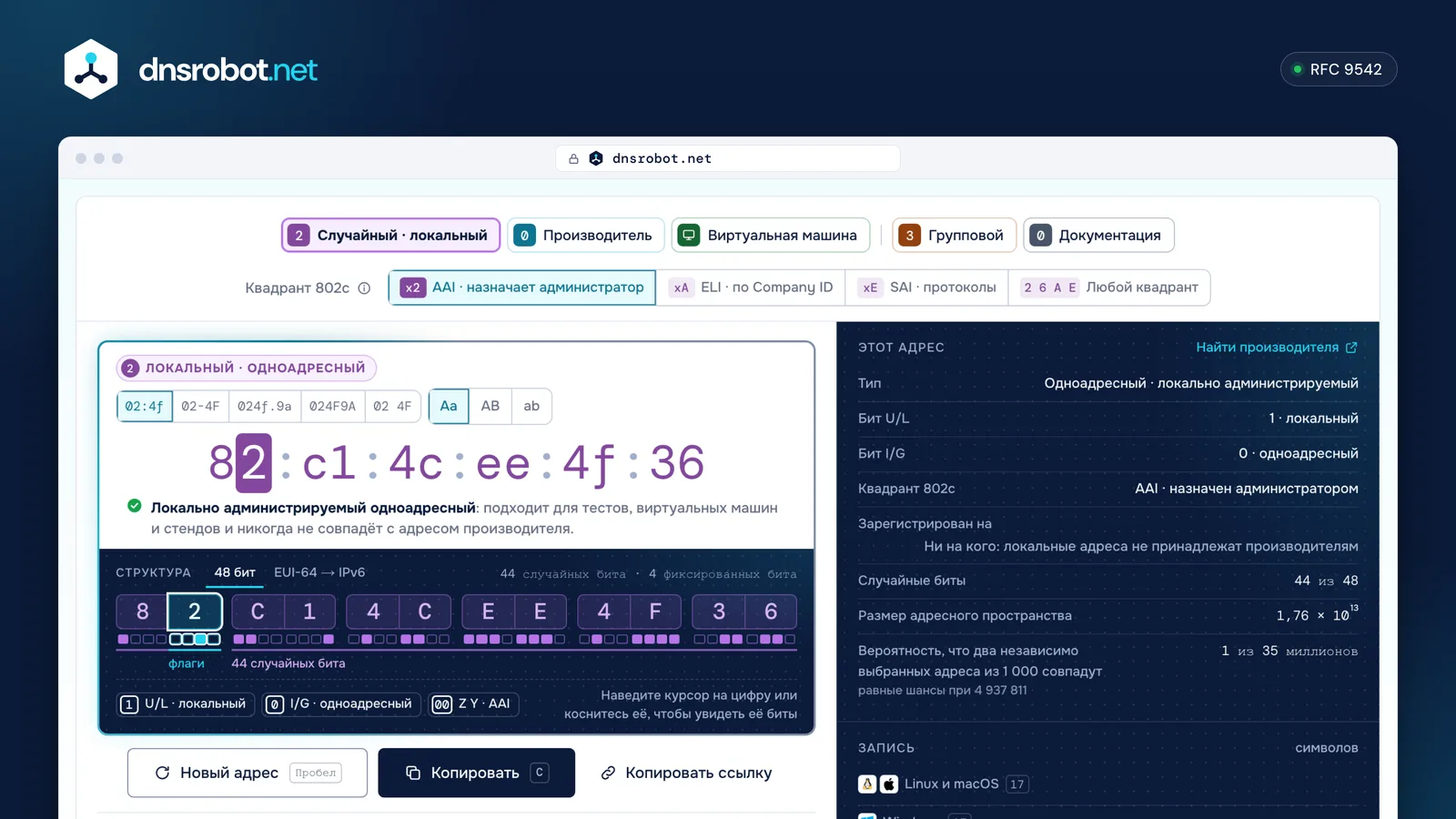
Task: Set letter case to uppercase AB
Action: 490,406
